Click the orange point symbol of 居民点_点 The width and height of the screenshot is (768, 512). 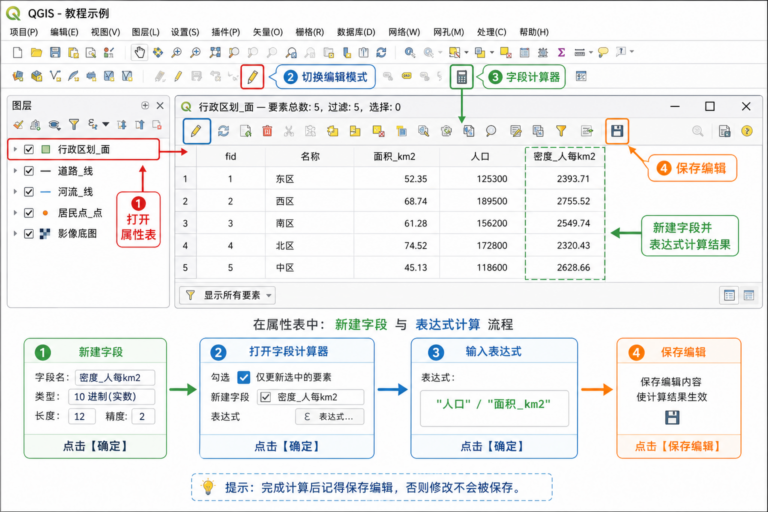[x=46, y=213]
